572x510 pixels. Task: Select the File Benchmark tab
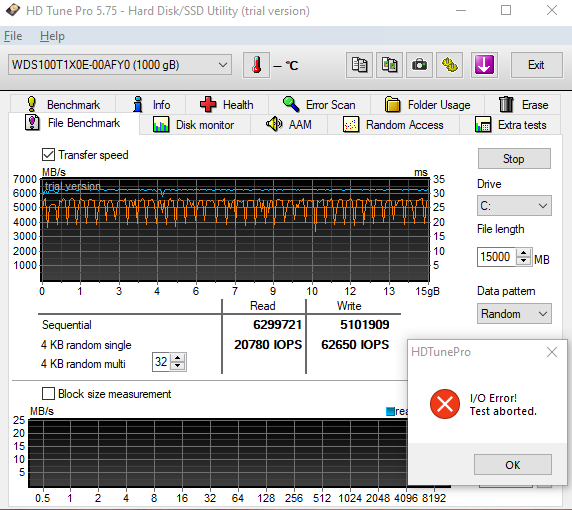(x=73, y=123)
